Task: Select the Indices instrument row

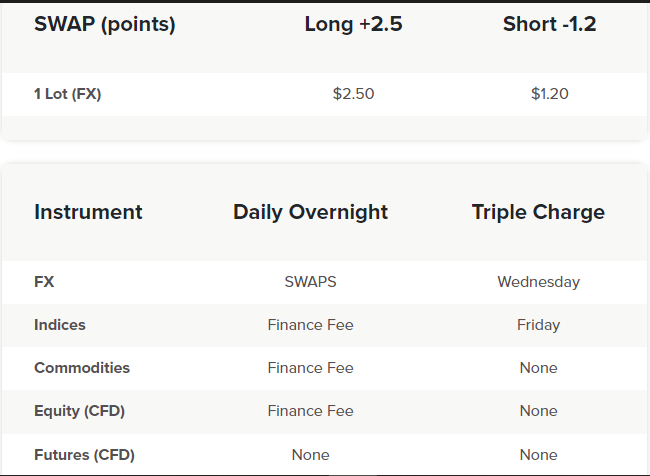Action: point(325,325)
